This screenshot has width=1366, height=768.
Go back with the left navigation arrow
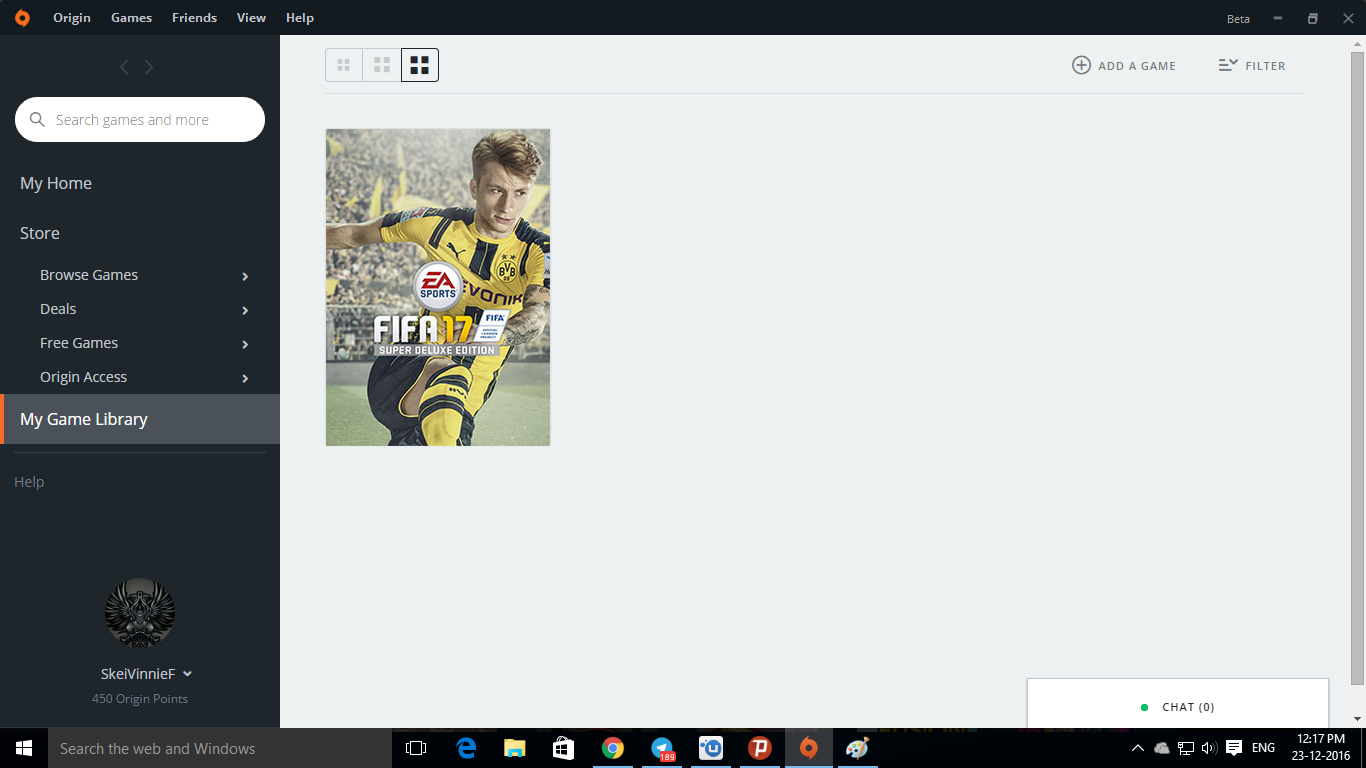[x=124, y=67]
